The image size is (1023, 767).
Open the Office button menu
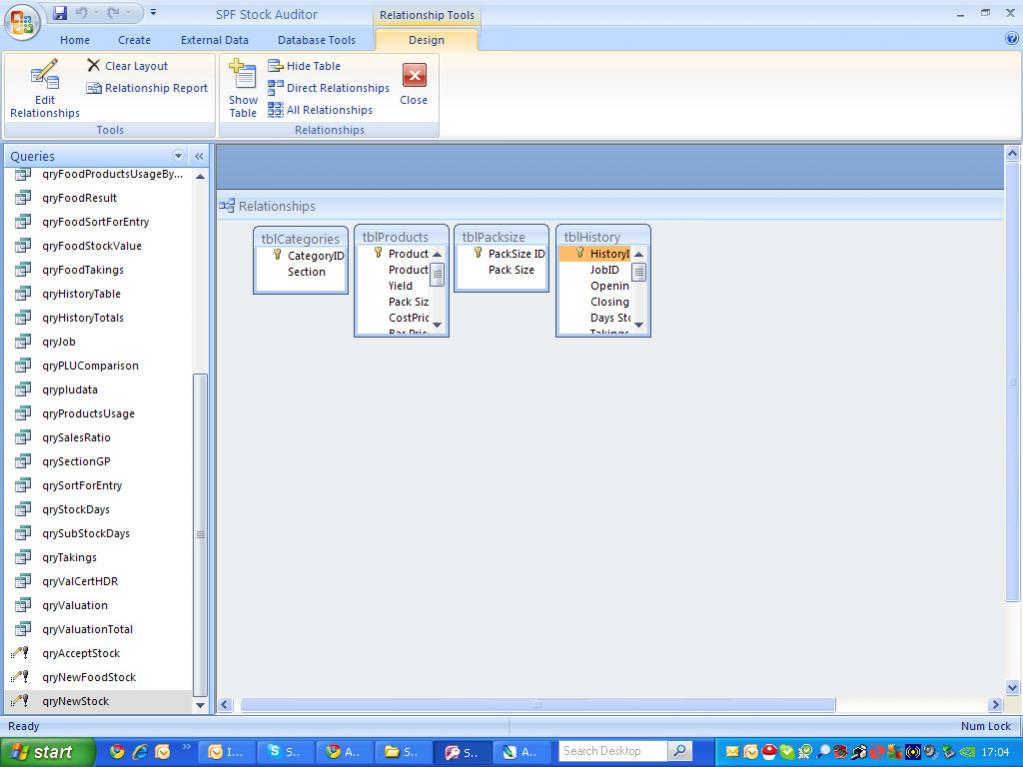(22, 23)
